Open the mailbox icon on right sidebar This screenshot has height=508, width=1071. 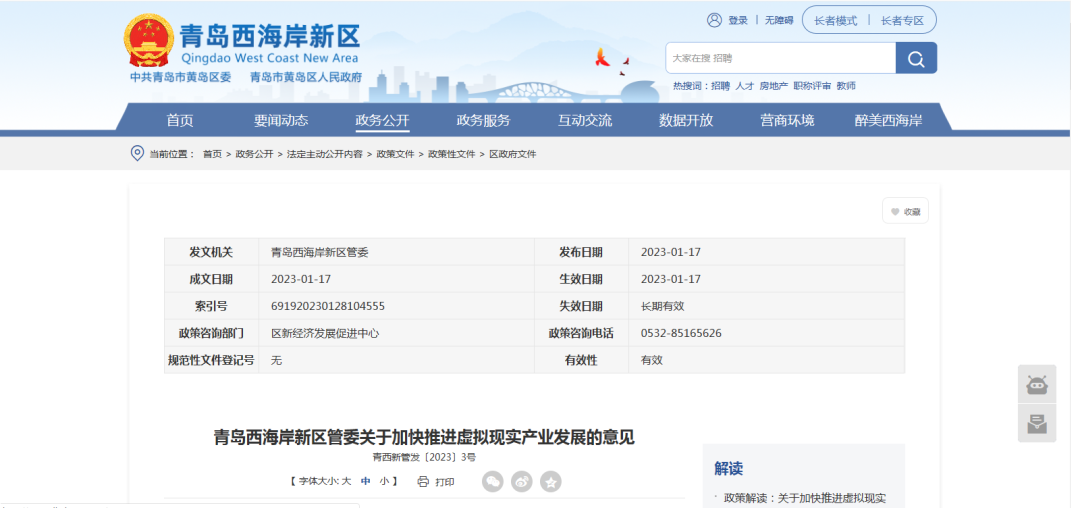coord(1037,423)
